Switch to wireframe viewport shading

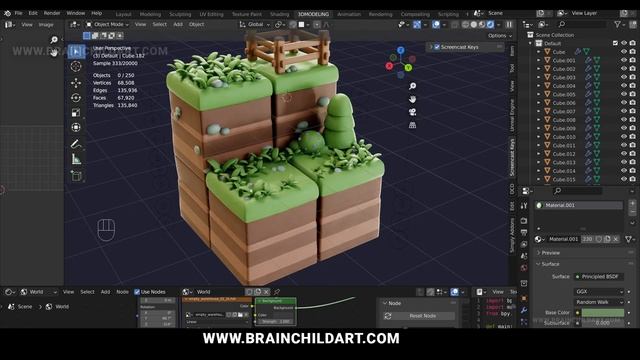point(465,24)
